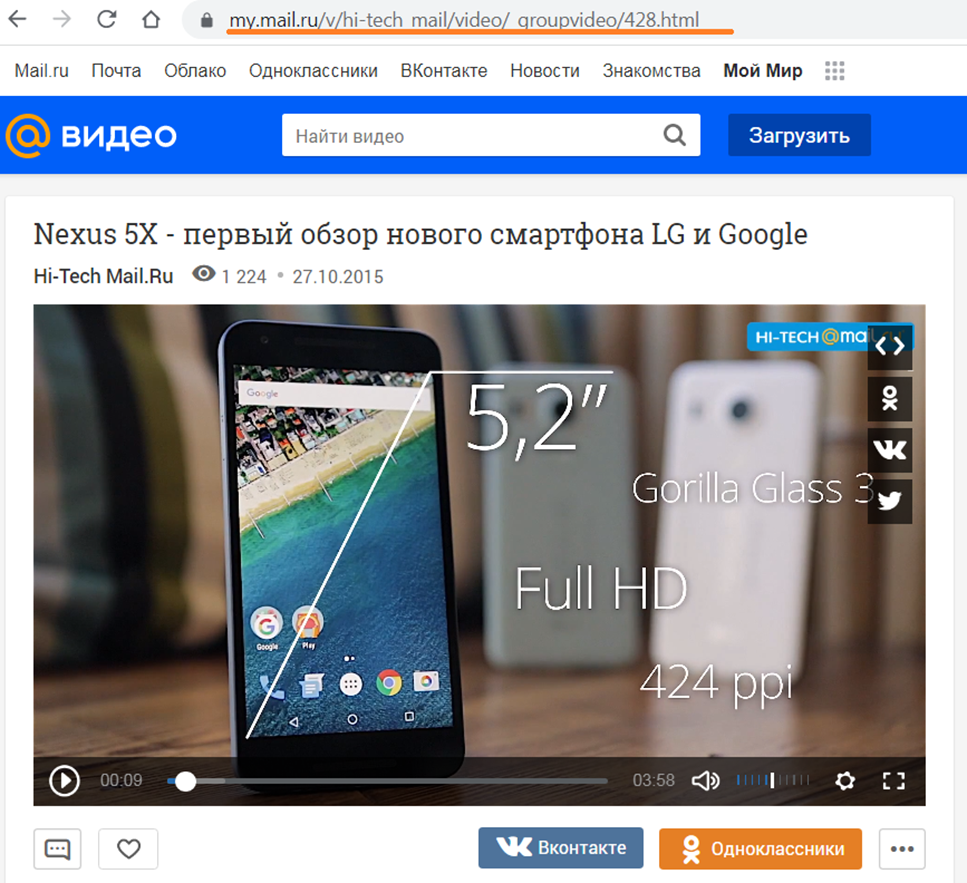The height and width of the screenshot is (883, 967).
Task: Open the browser home page icon
Action: pyautogui.click(x=151, y=19)
